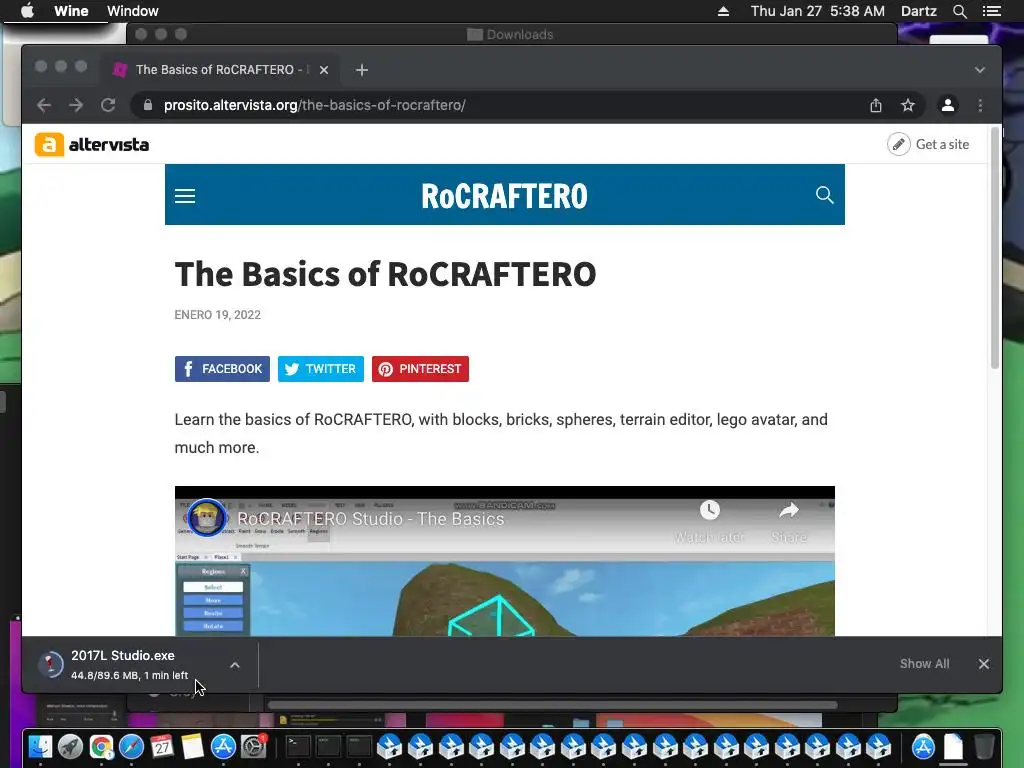Click Dartz user name in menu bar

tap(919, 11)
